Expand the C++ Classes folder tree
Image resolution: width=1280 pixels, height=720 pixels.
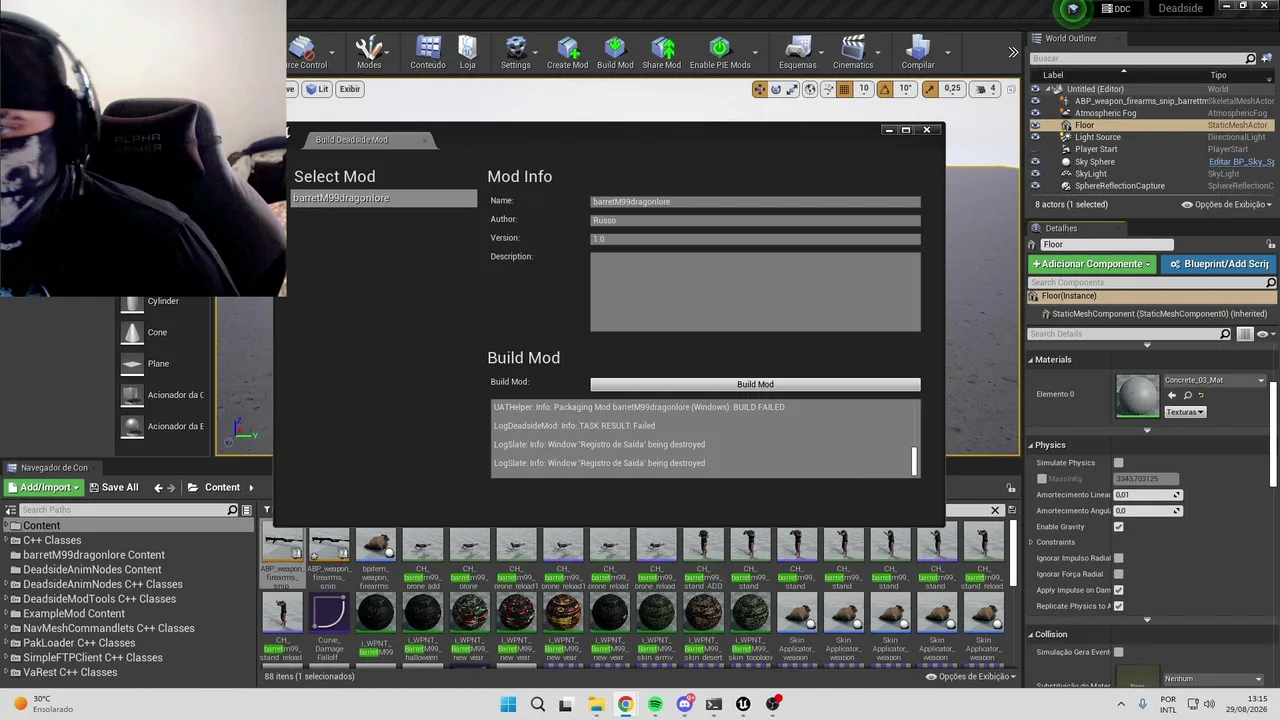pyautogui.click(x=6, y=540)
